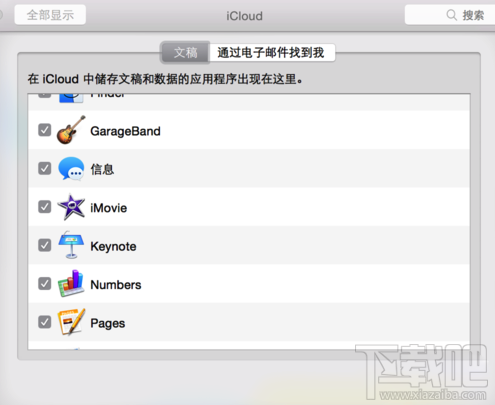The height and width of the screenshot is (405, 495).
Task: Toggle the iMovie checkbox
Action: point(44,207)
